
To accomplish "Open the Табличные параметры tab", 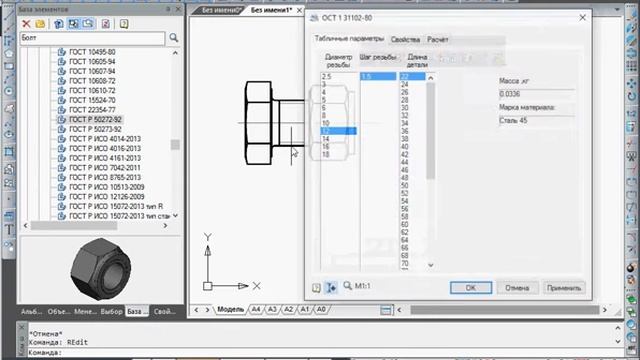I will 349,39.
